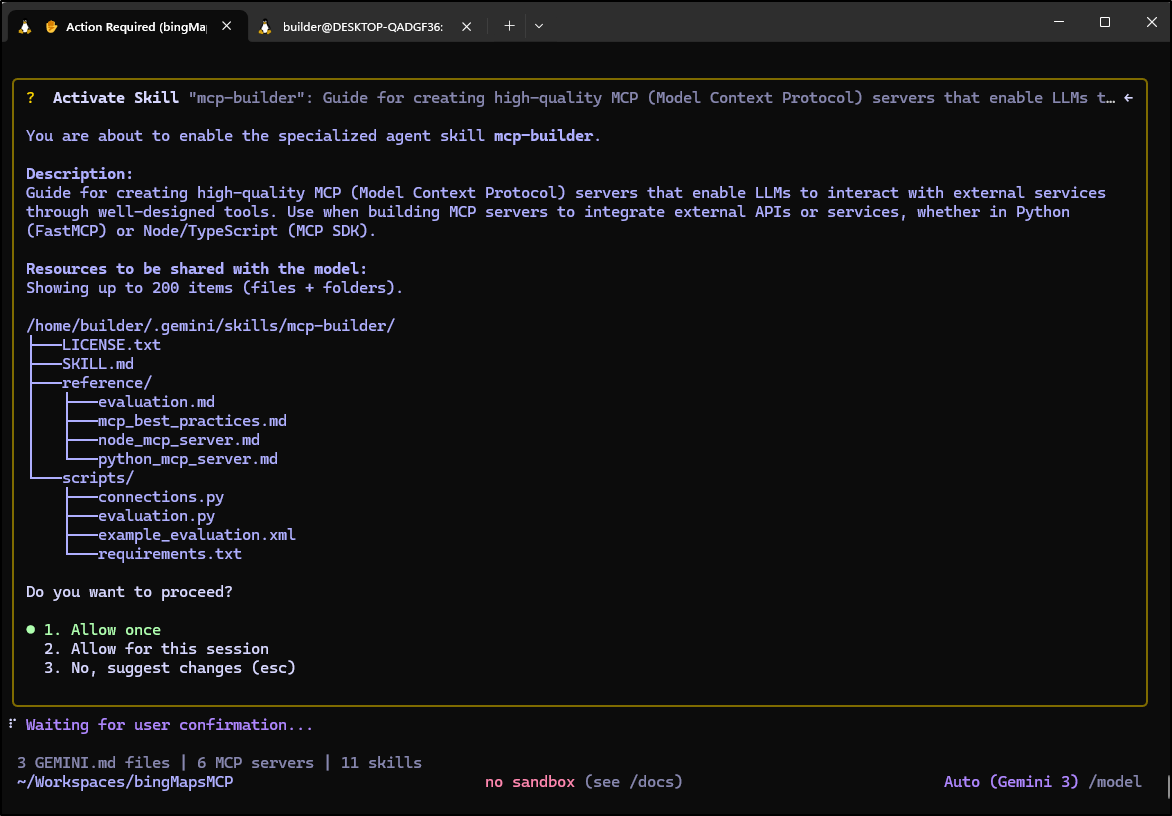Click the left arrow at the prompt header end

tap(1128, 98)
